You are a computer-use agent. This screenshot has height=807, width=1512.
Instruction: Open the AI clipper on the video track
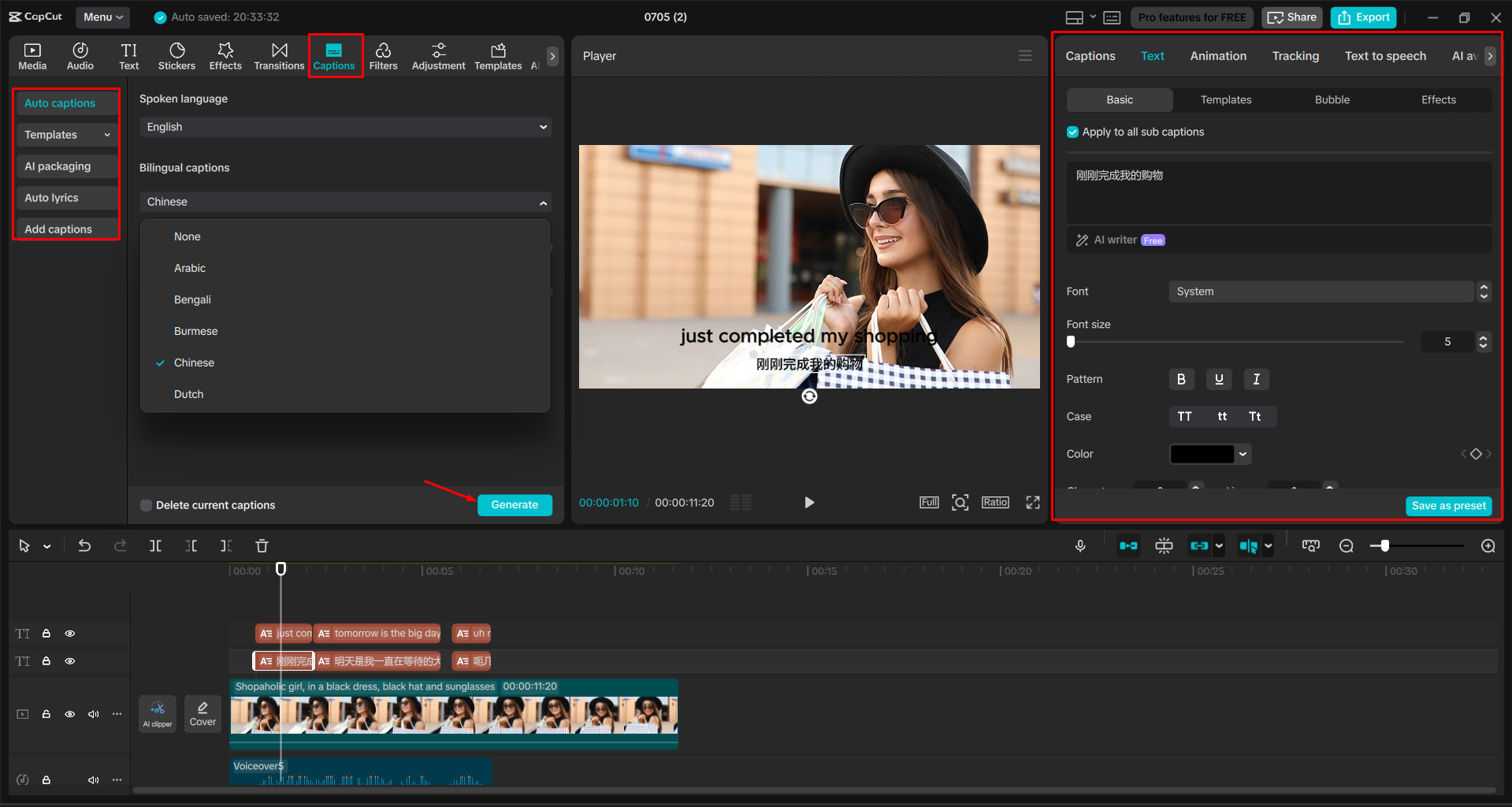click(x=157, y=713)
